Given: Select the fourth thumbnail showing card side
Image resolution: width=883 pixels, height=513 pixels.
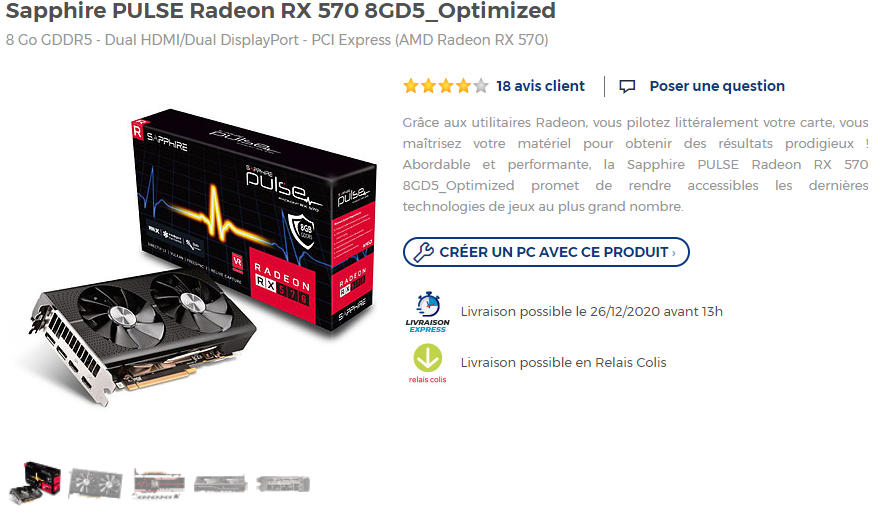Looking at the screenshot, I should [220, 484].
